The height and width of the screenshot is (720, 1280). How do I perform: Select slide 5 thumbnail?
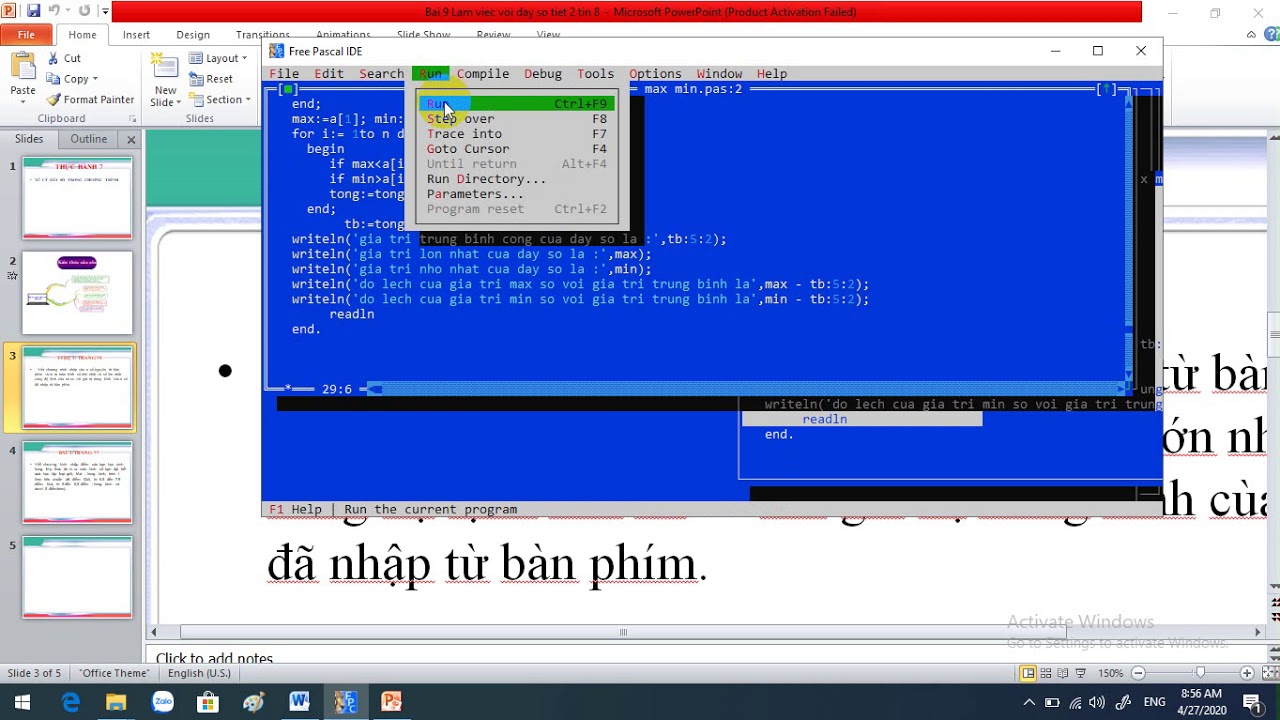click(77, 577)
